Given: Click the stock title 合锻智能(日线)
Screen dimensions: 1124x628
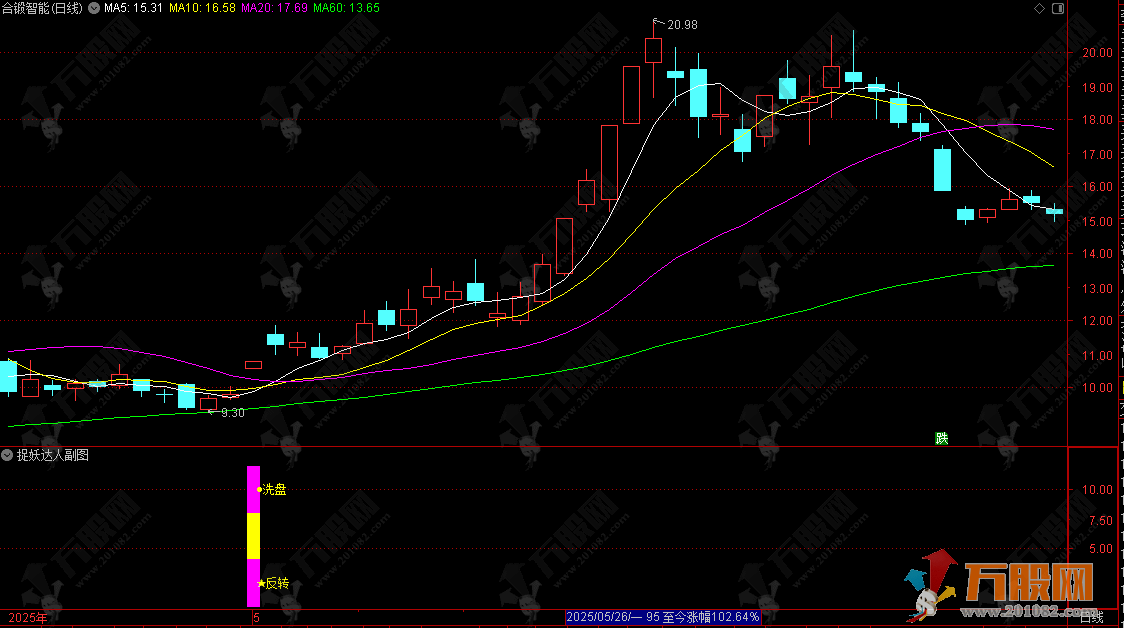Looking at the screenshot, I should click(x=42, y=9).
